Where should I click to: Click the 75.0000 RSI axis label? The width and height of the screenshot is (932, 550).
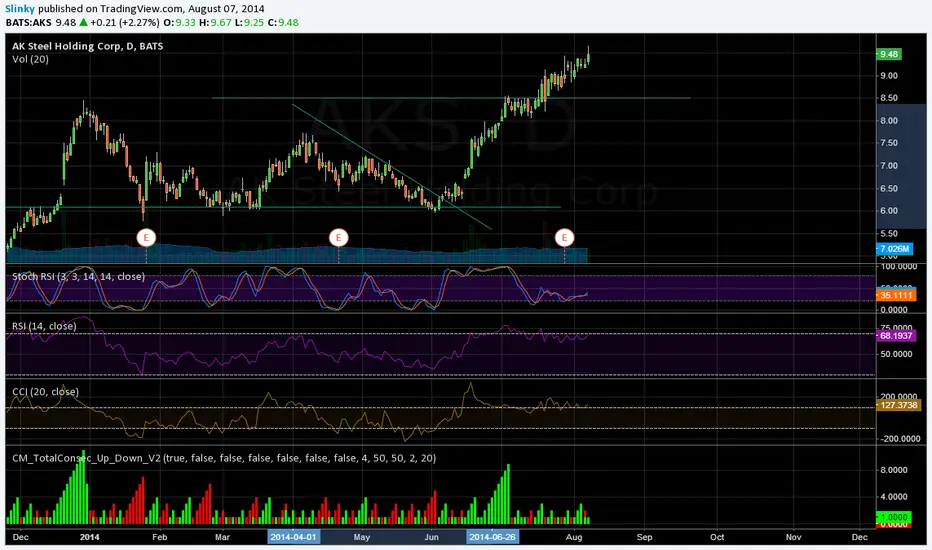coord(896,328)
